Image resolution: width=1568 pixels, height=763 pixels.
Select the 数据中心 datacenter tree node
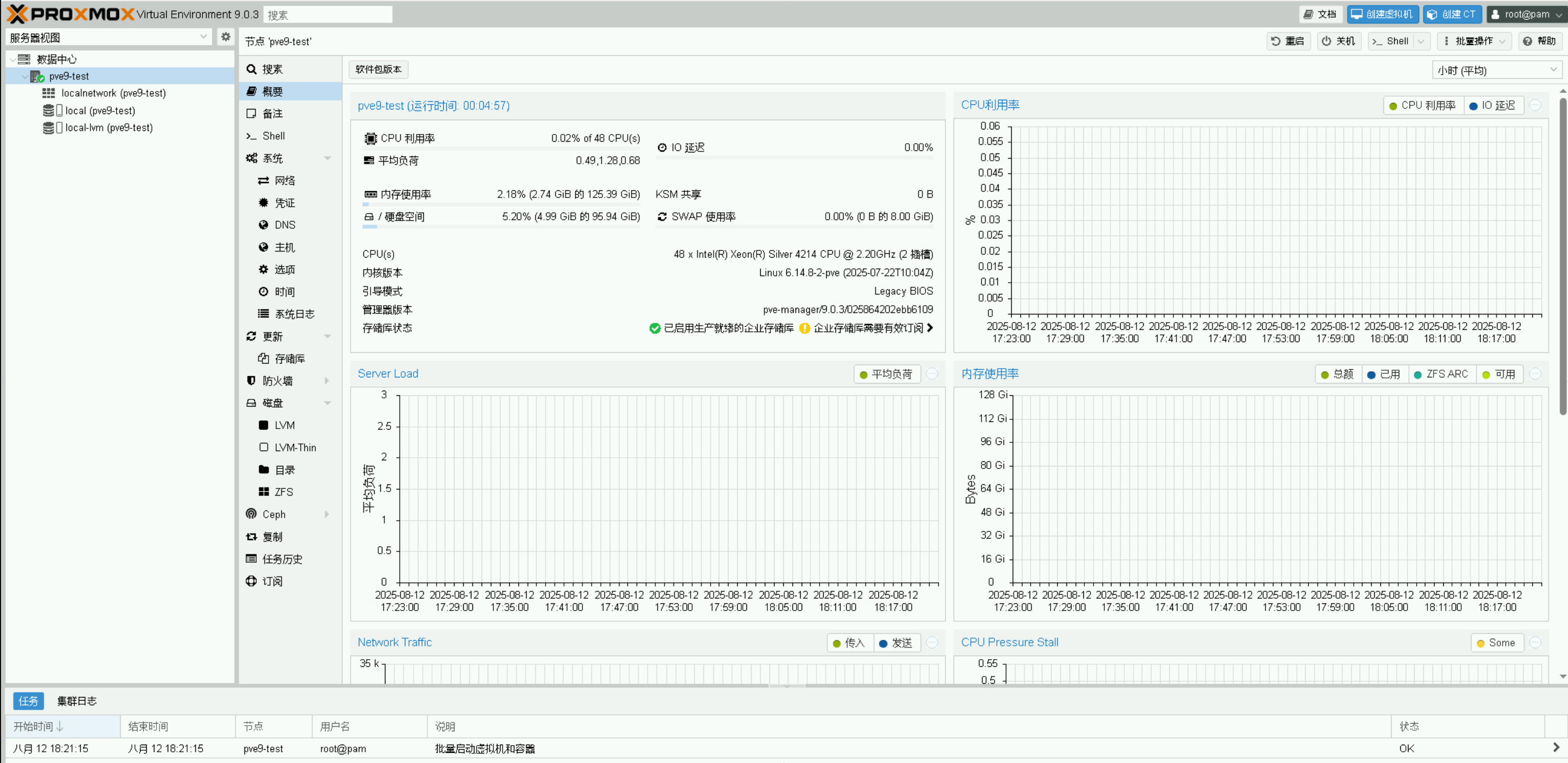pos(57,59)
